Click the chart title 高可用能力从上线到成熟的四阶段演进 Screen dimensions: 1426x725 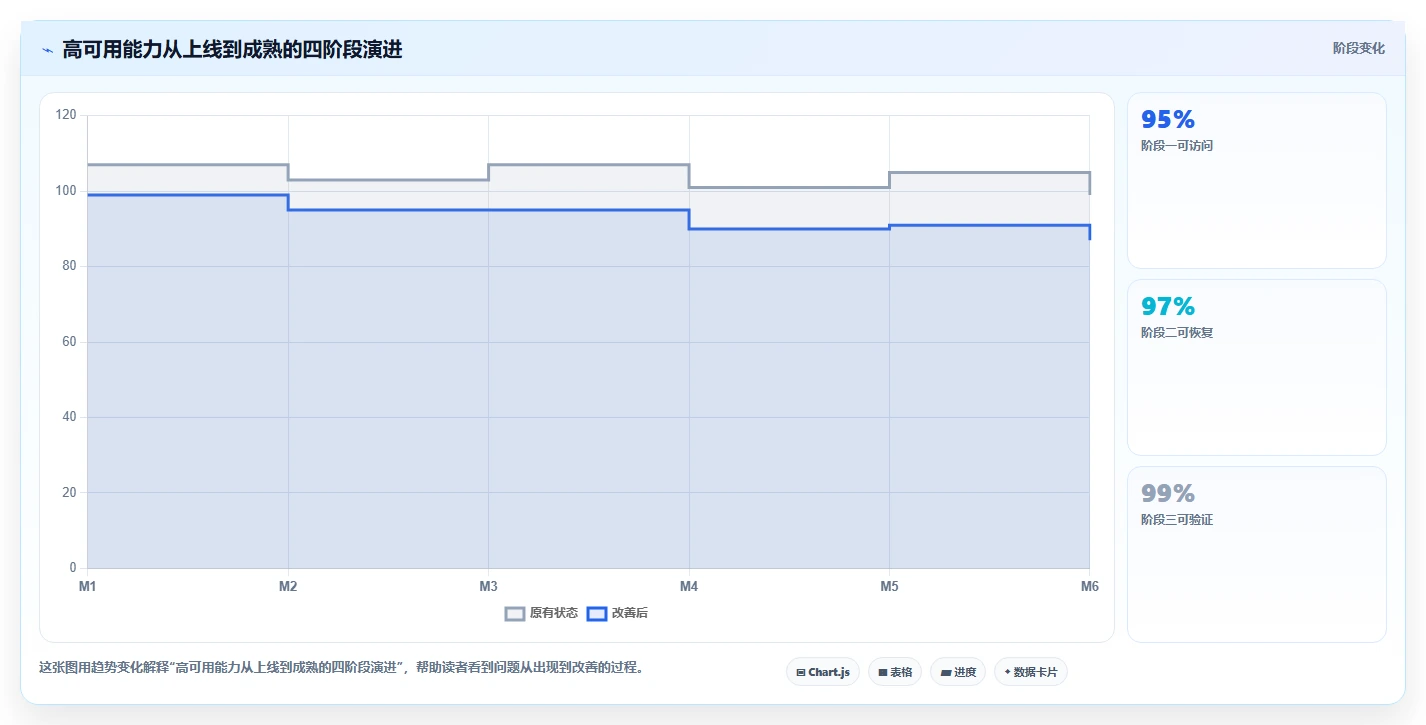232,49
